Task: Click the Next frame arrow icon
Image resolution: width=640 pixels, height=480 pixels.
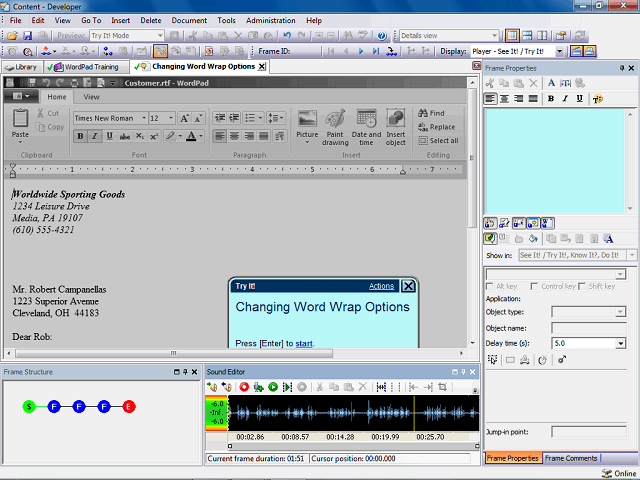Action: point(361,51)
